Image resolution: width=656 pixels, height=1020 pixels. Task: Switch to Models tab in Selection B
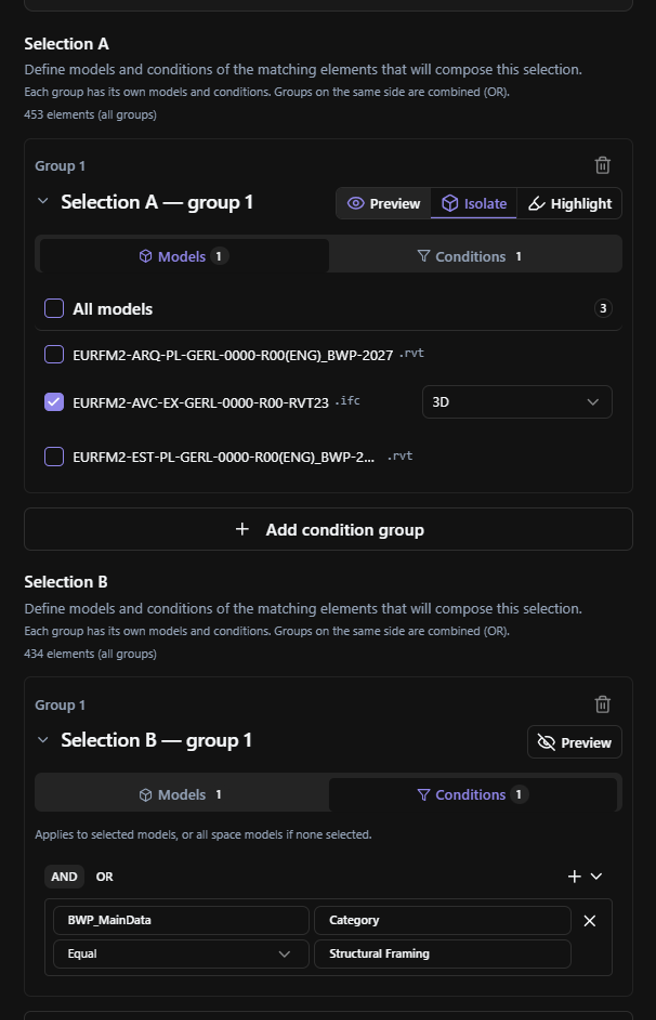[x=182, y=795]
